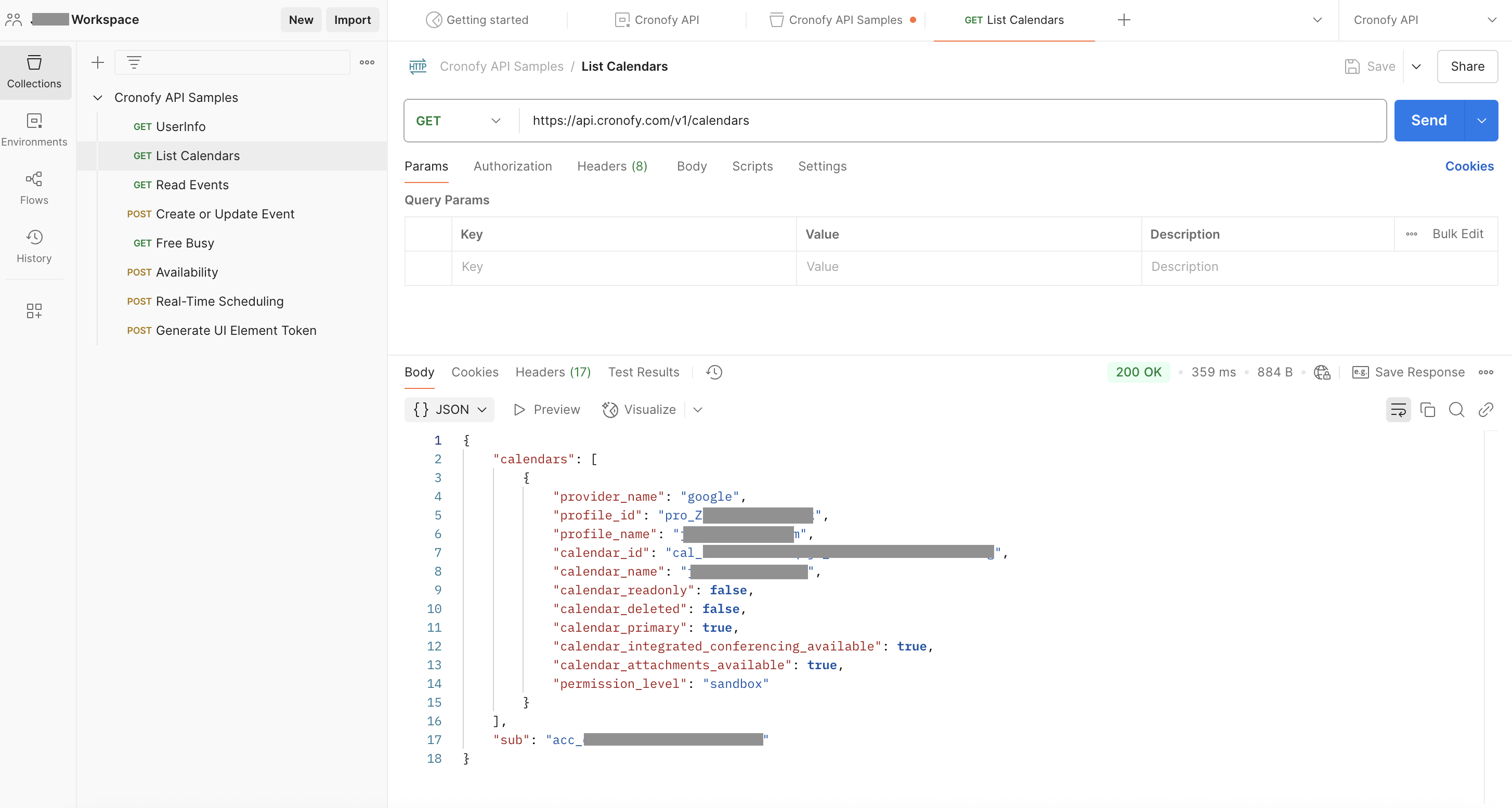The image size is (1512, 808).
Task: Open the configure sidebar apps grid icon
Action: point(34,310)
